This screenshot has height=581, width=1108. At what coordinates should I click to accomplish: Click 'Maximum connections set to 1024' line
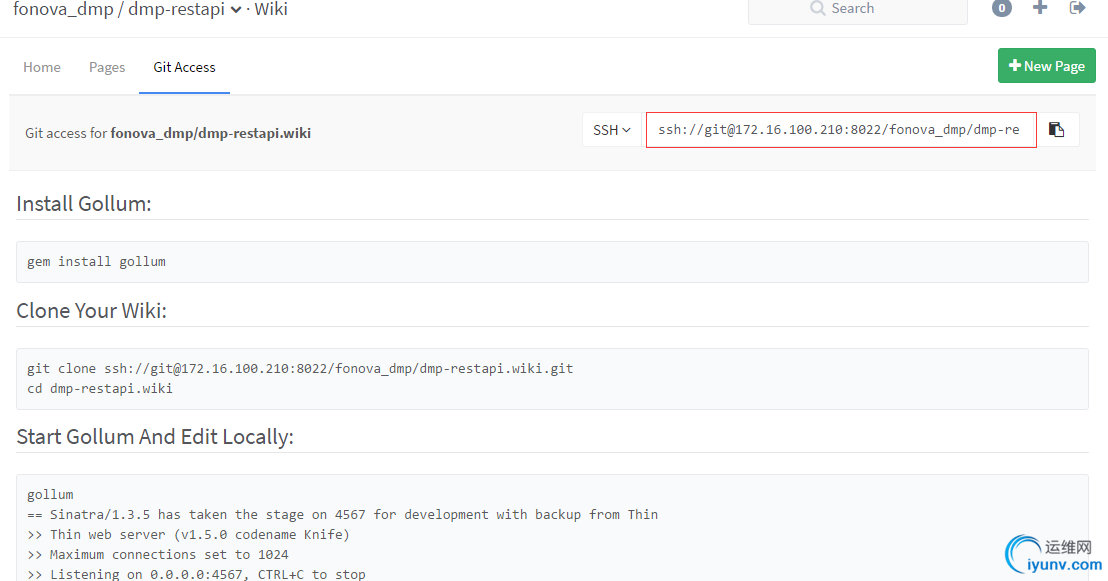tap(158, 554)
